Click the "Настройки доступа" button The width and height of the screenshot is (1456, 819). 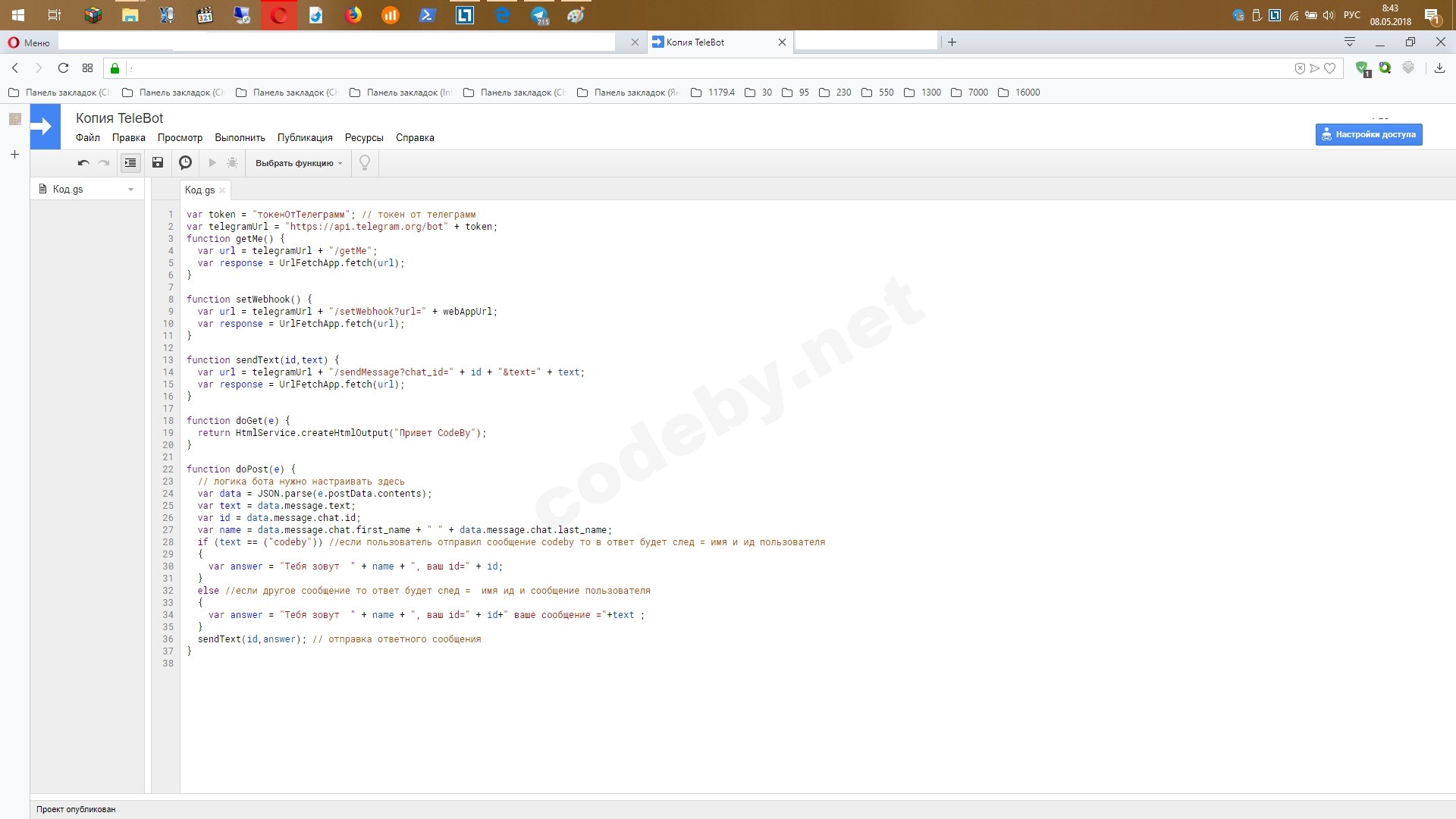coord(1368,134)
